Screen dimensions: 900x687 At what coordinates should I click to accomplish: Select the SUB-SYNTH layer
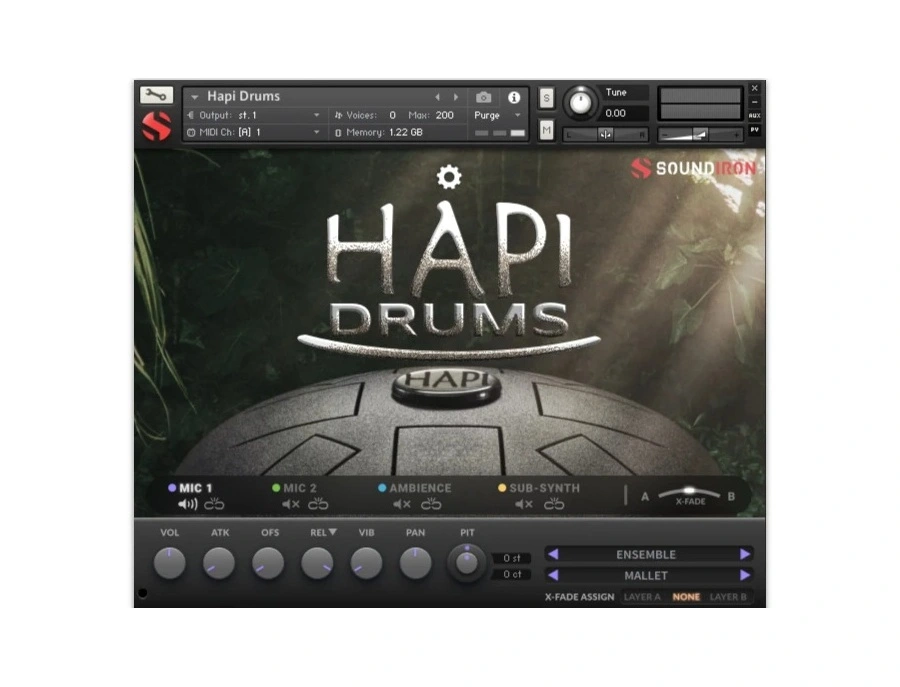[x=544, y=488]
